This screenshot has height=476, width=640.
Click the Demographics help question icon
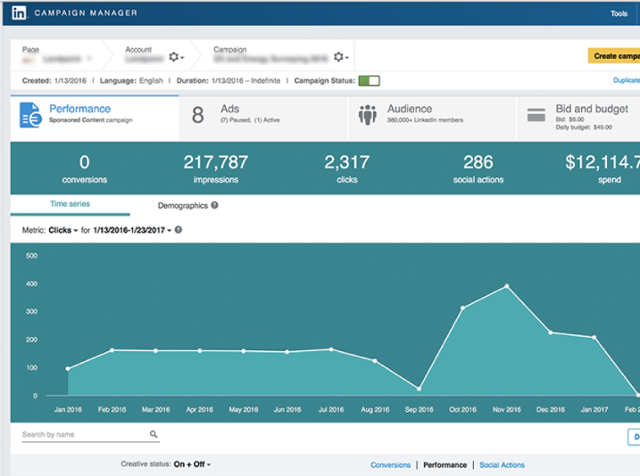pos(215,205)
